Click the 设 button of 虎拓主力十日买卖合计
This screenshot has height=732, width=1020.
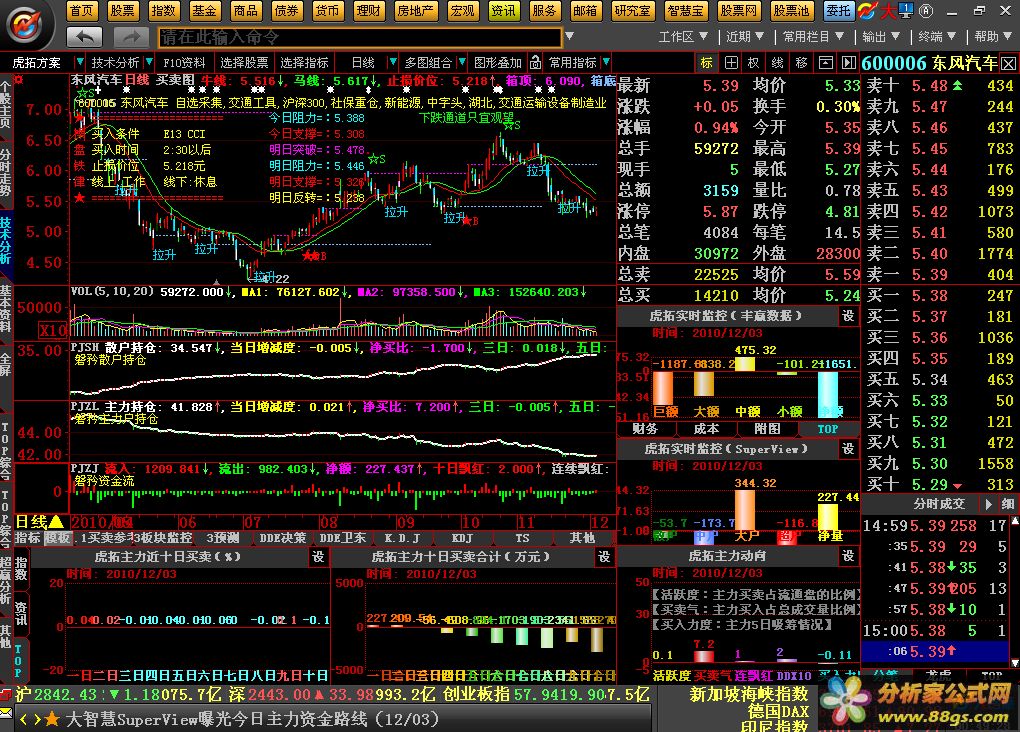click(x=604, y=556)
